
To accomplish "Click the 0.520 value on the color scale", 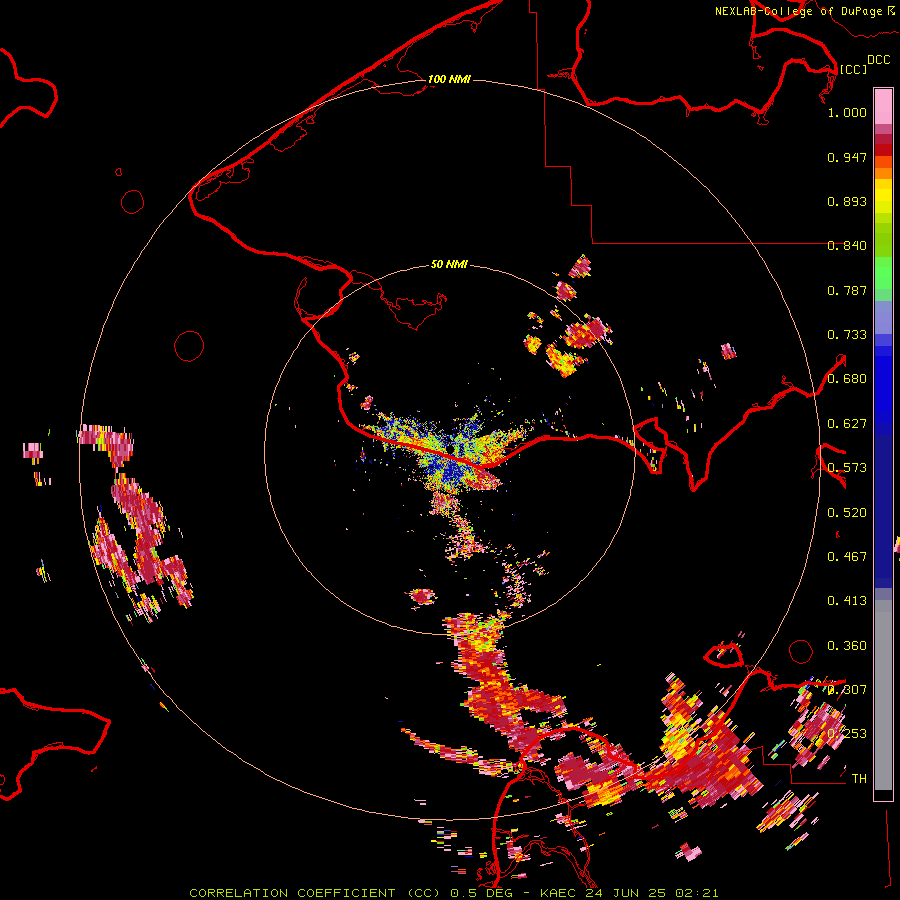I will point(847,513).
